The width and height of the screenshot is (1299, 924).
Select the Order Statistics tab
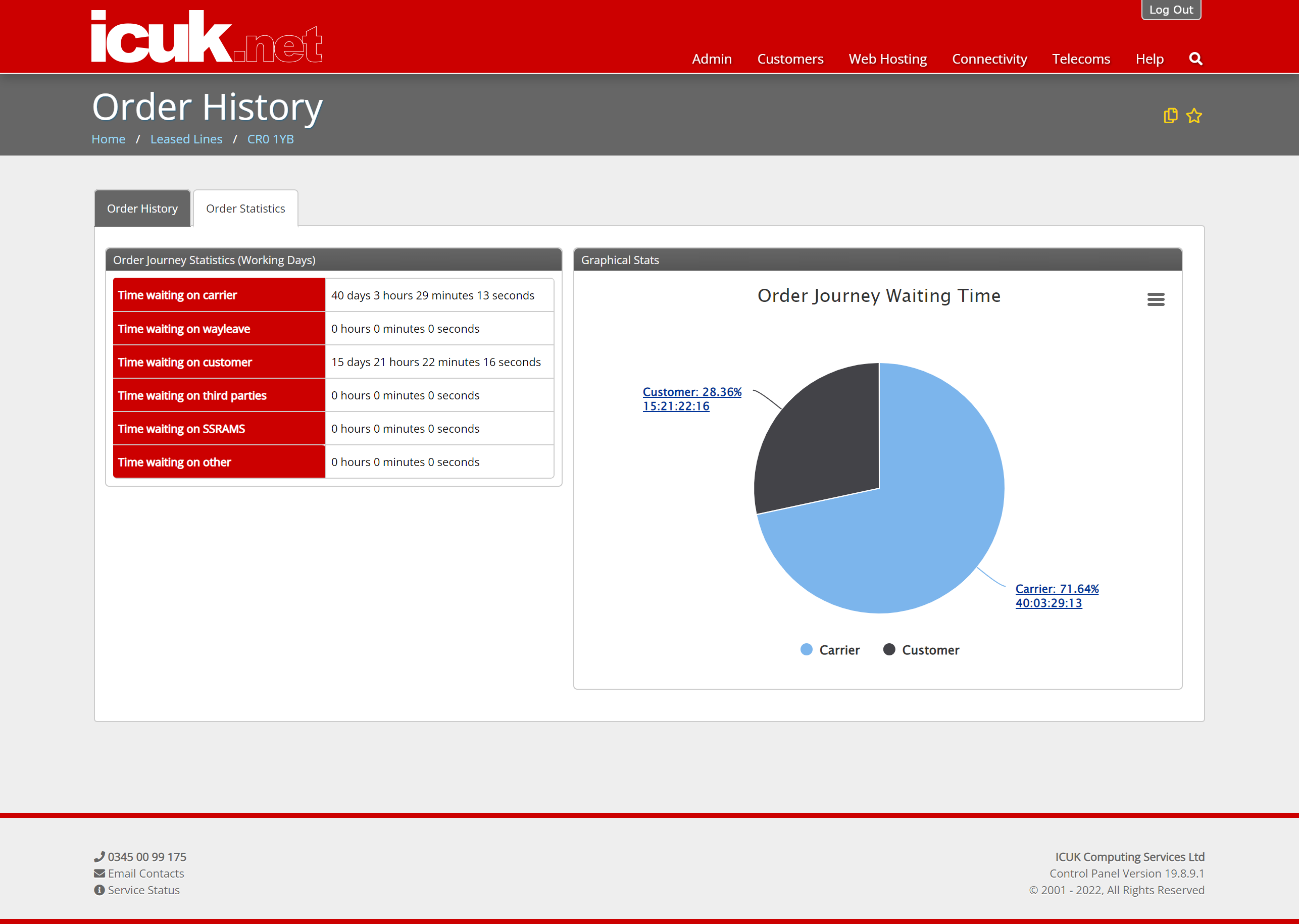245,208
